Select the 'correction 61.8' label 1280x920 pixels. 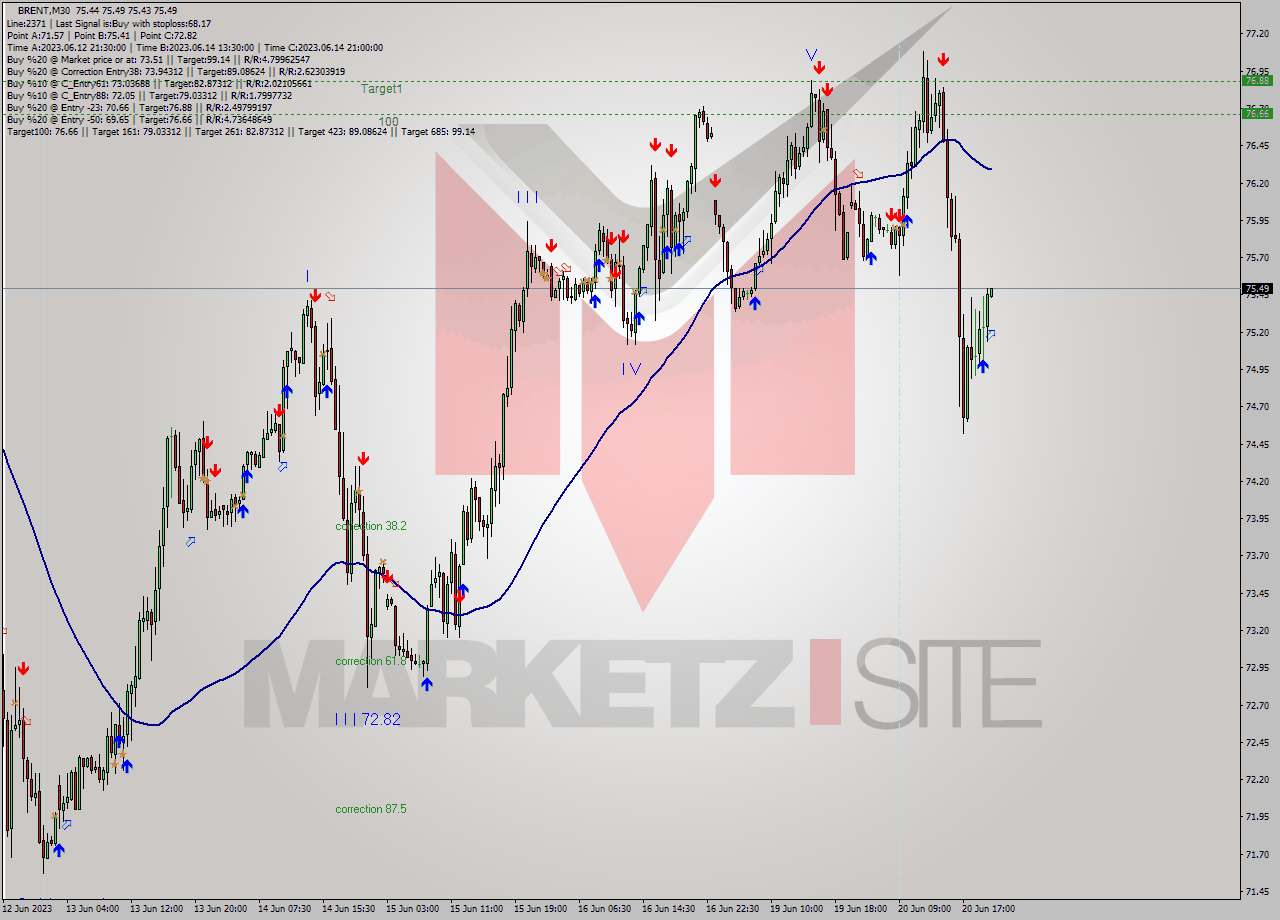371,661
